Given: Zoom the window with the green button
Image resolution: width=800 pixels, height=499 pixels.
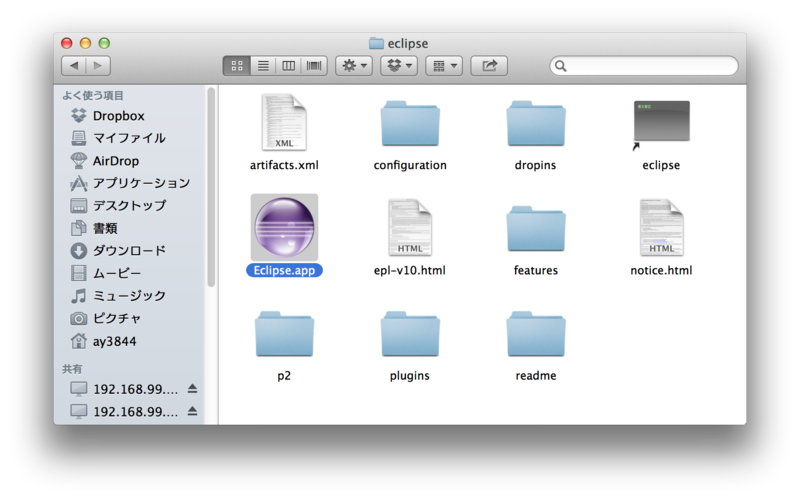Looking at the screenshot, I should click(104, 43).
